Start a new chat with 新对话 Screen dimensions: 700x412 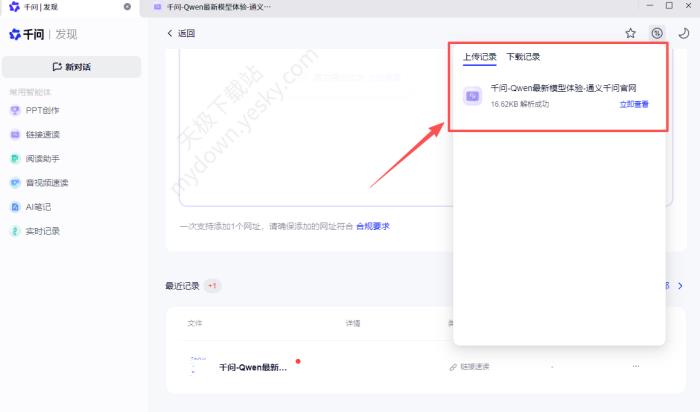pos(71,67)
